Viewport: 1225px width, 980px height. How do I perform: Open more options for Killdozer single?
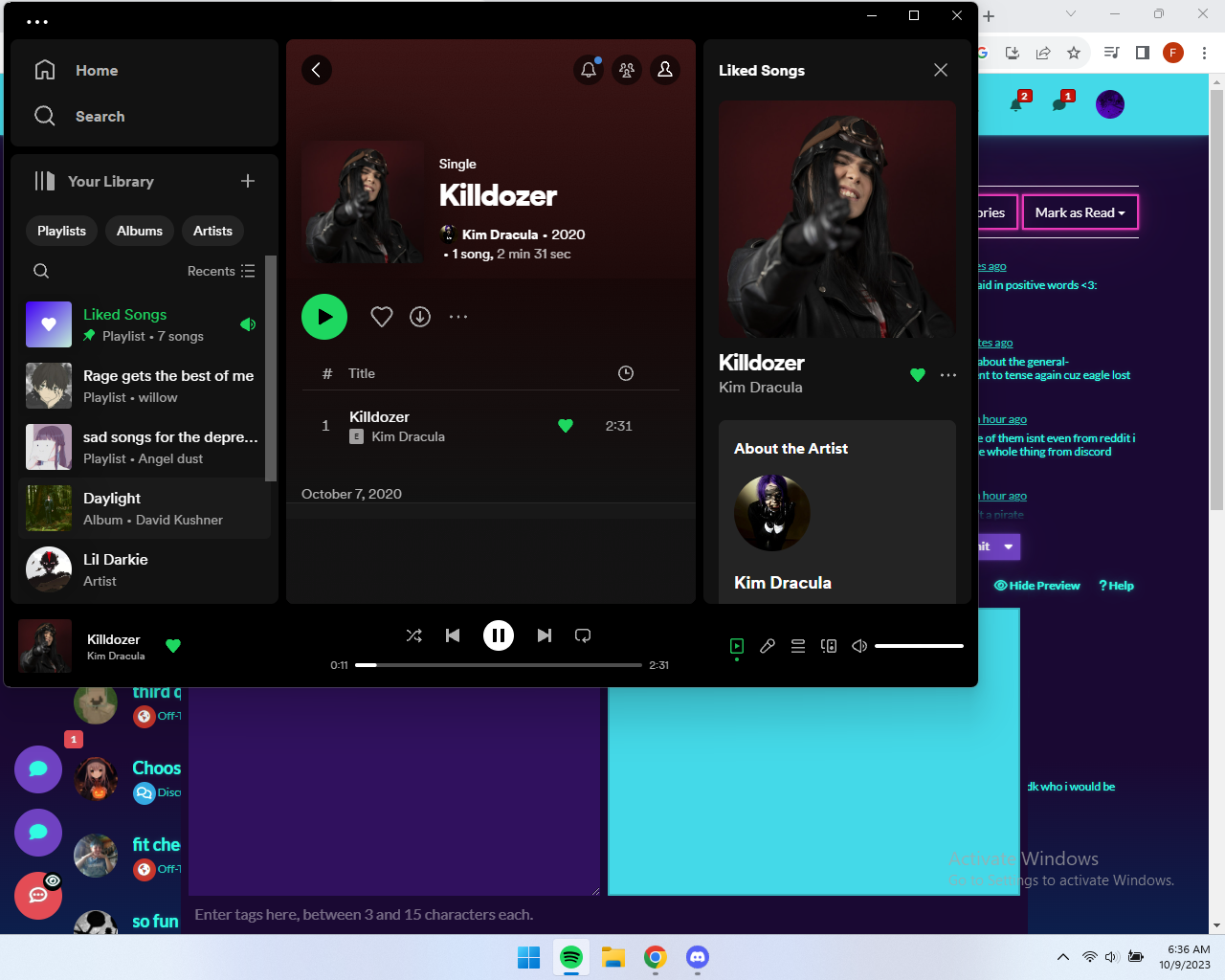pyautogui.click(x=458, y=317)
